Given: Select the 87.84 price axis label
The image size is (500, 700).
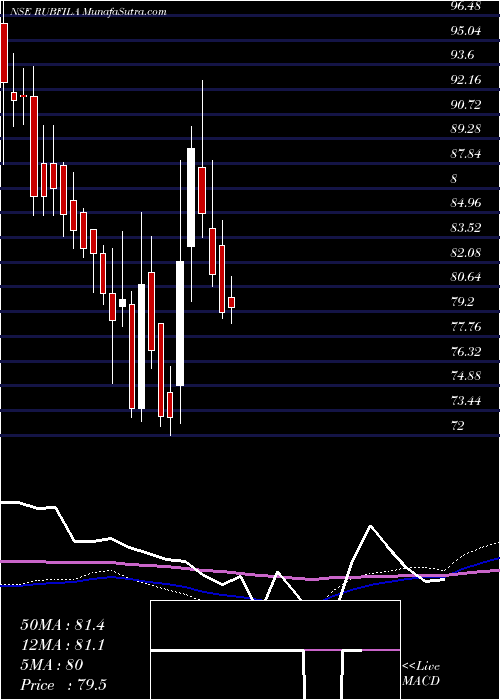Looking at the screenshot, I should click(468, 154).
